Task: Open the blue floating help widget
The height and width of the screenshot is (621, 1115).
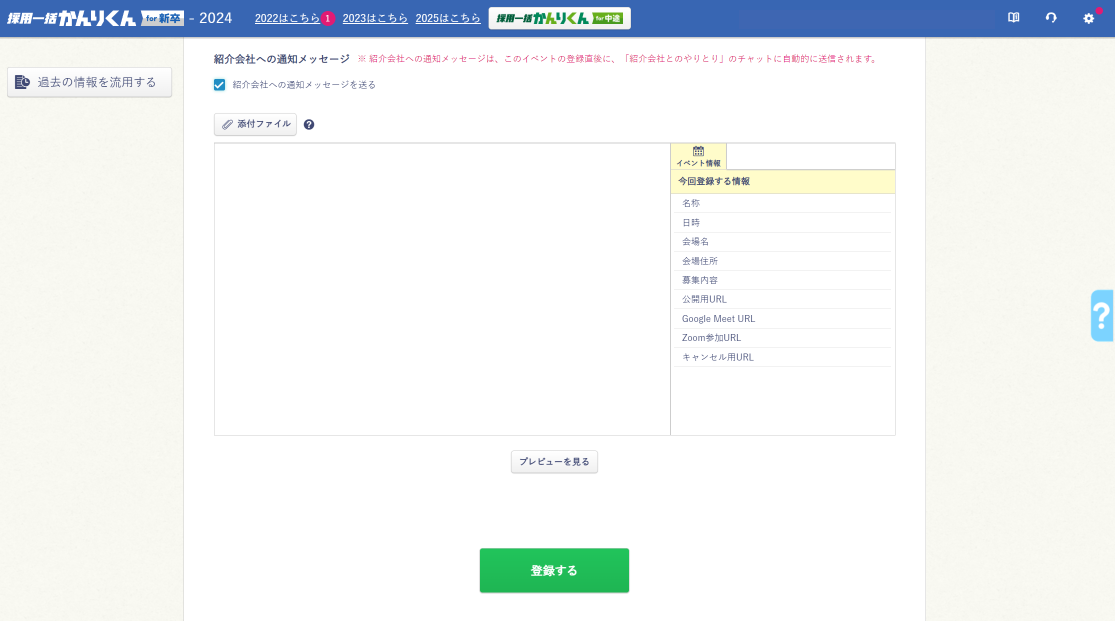Action: 1102,316
